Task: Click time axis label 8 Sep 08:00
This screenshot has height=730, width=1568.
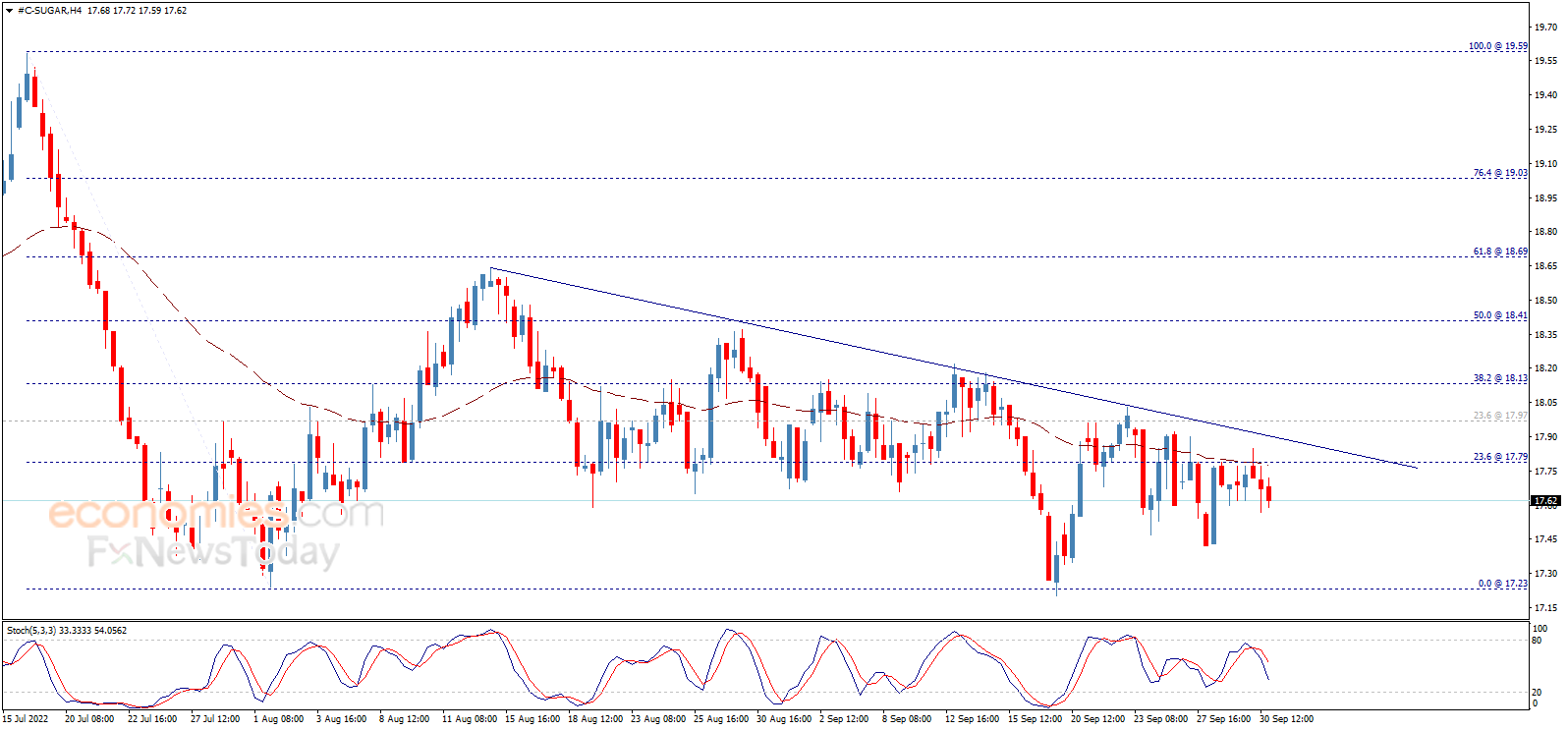Action: [x=907, y=719]
